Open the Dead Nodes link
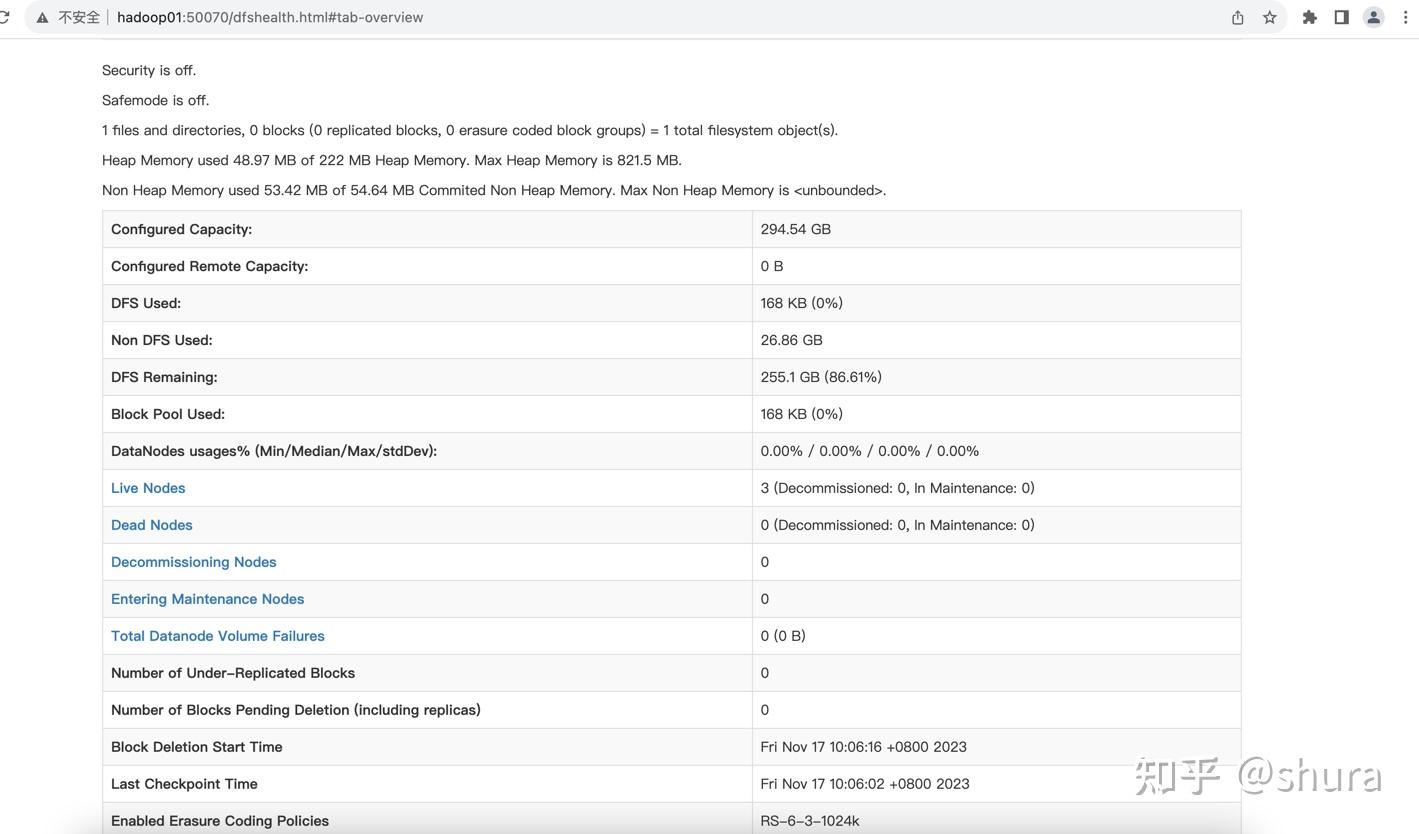 pyautogui.click(x=152, y=525)
